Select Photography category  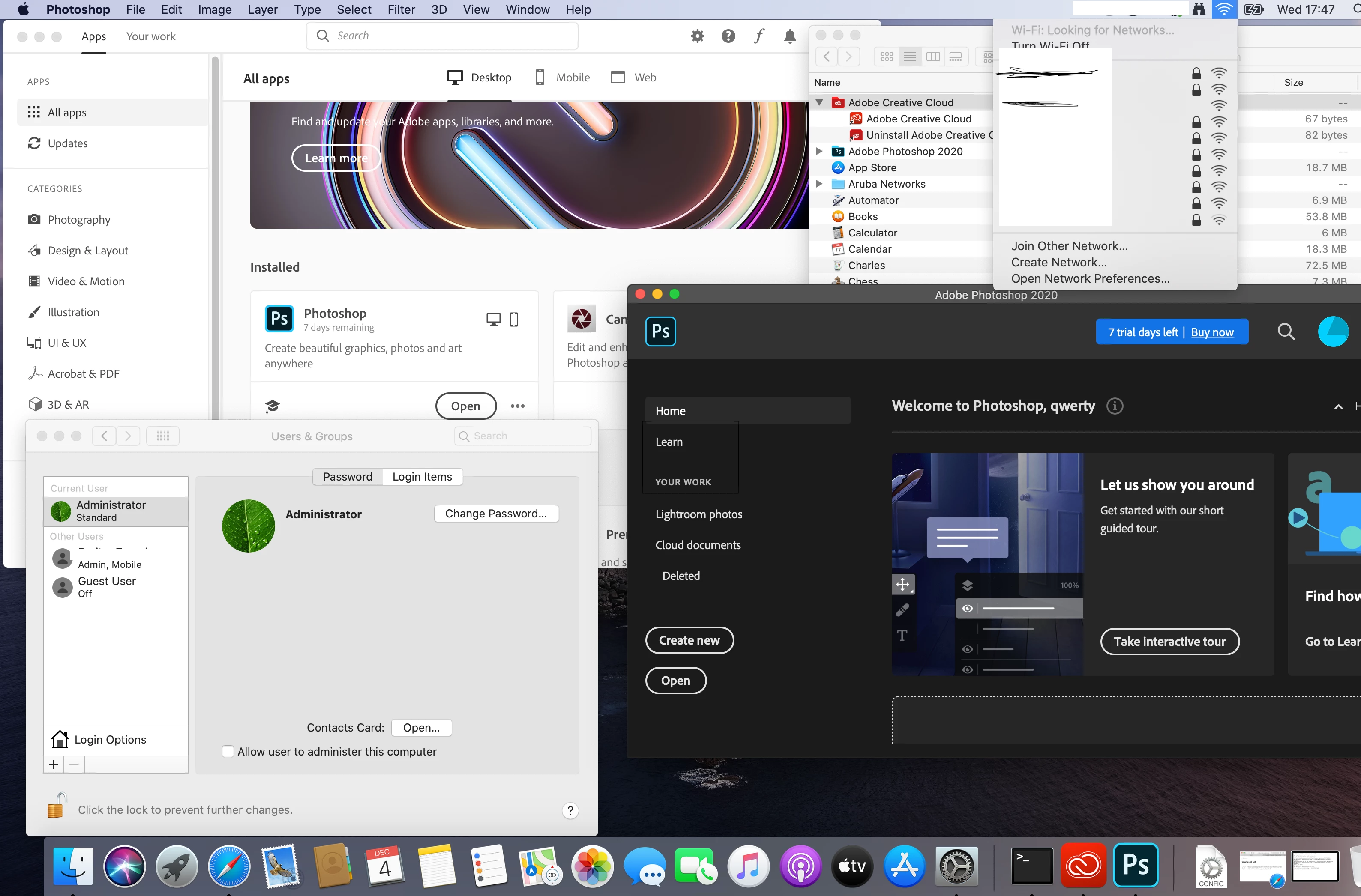point(113,219)
